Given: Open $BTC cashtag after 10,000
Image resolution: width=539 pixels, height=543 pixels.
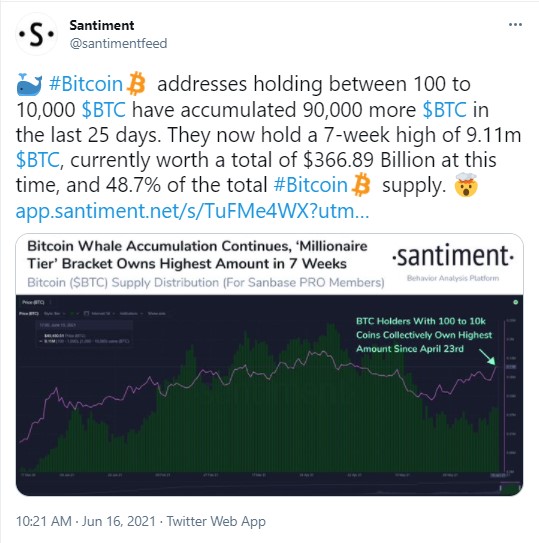Looking at the screenshot, I should 104,110.
